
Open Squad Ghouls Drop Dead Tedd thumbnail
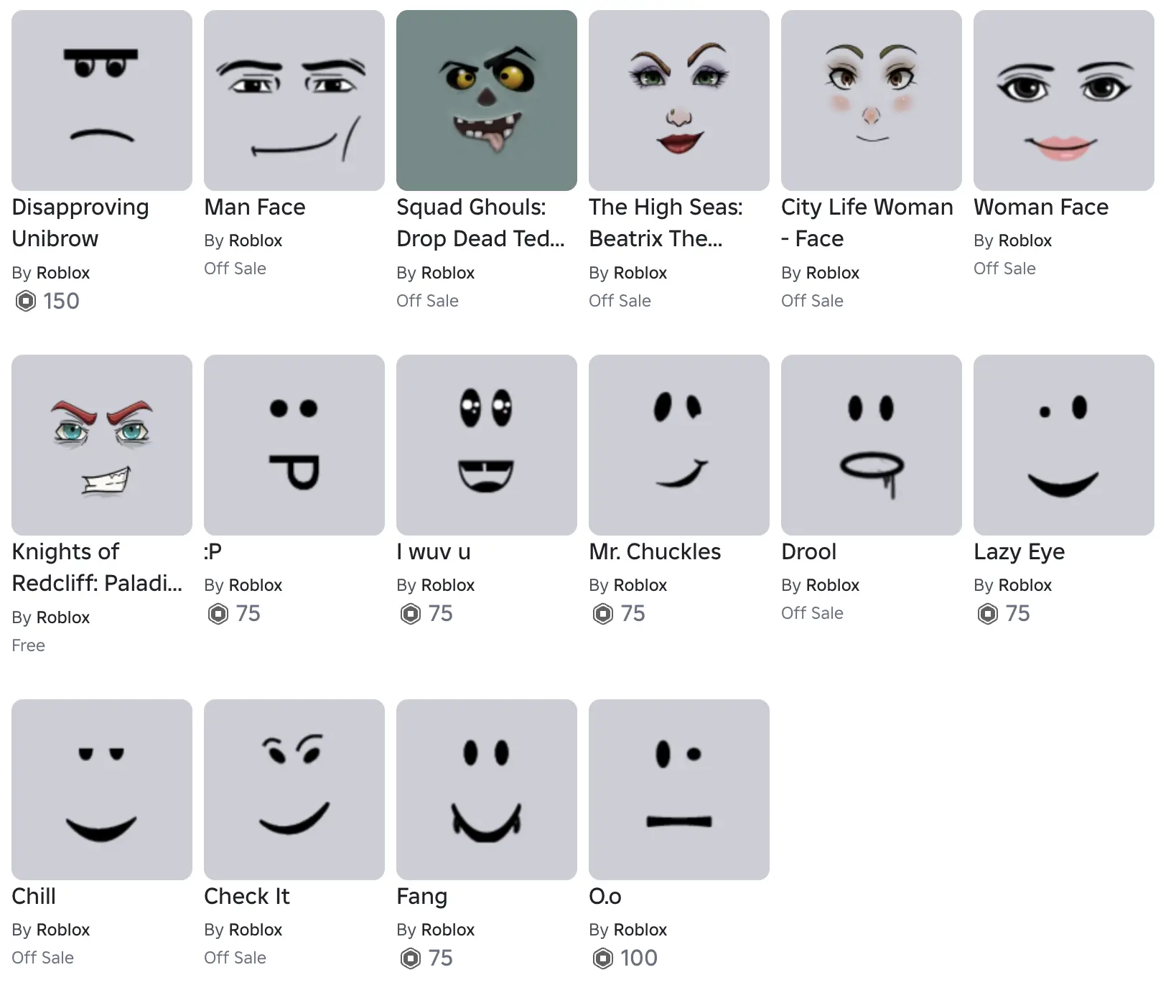487,101
